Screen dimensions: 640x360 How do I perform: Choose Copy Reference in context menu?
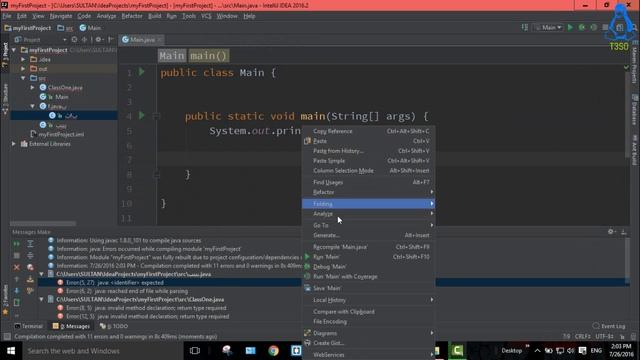368,131
